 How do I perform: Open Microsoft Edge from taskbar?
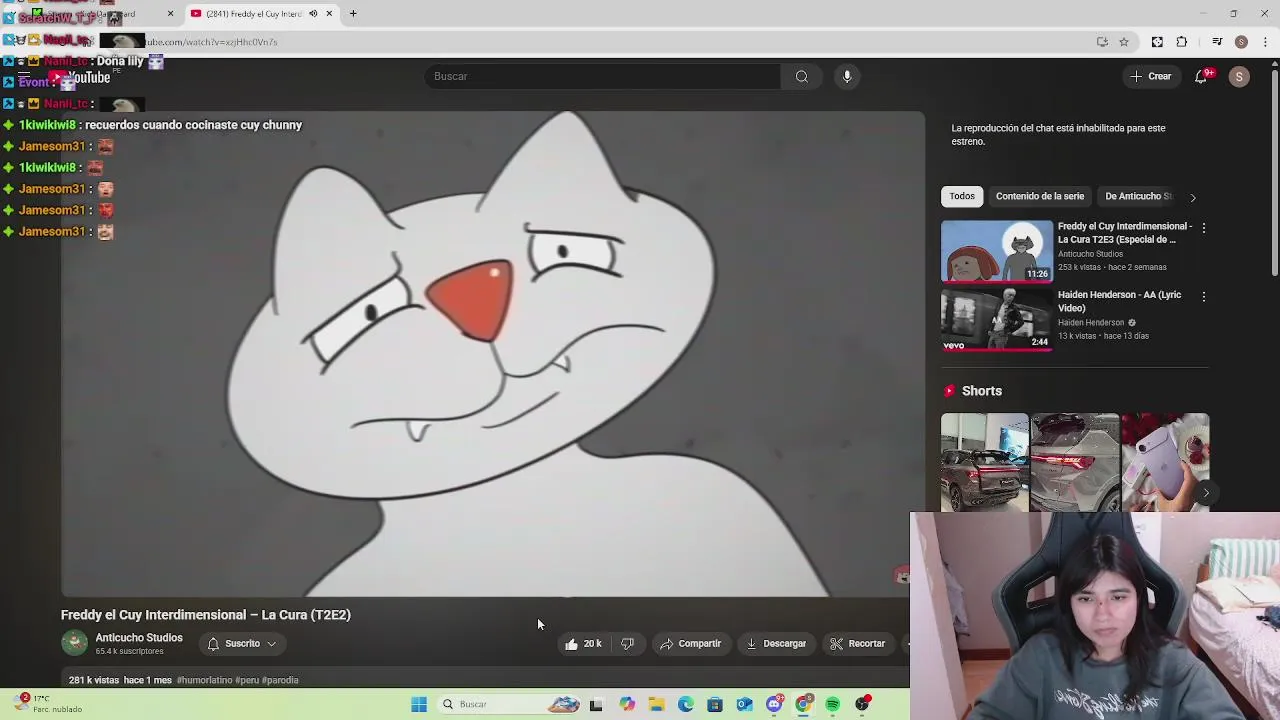pyautogui.click(x=686, y=705)
